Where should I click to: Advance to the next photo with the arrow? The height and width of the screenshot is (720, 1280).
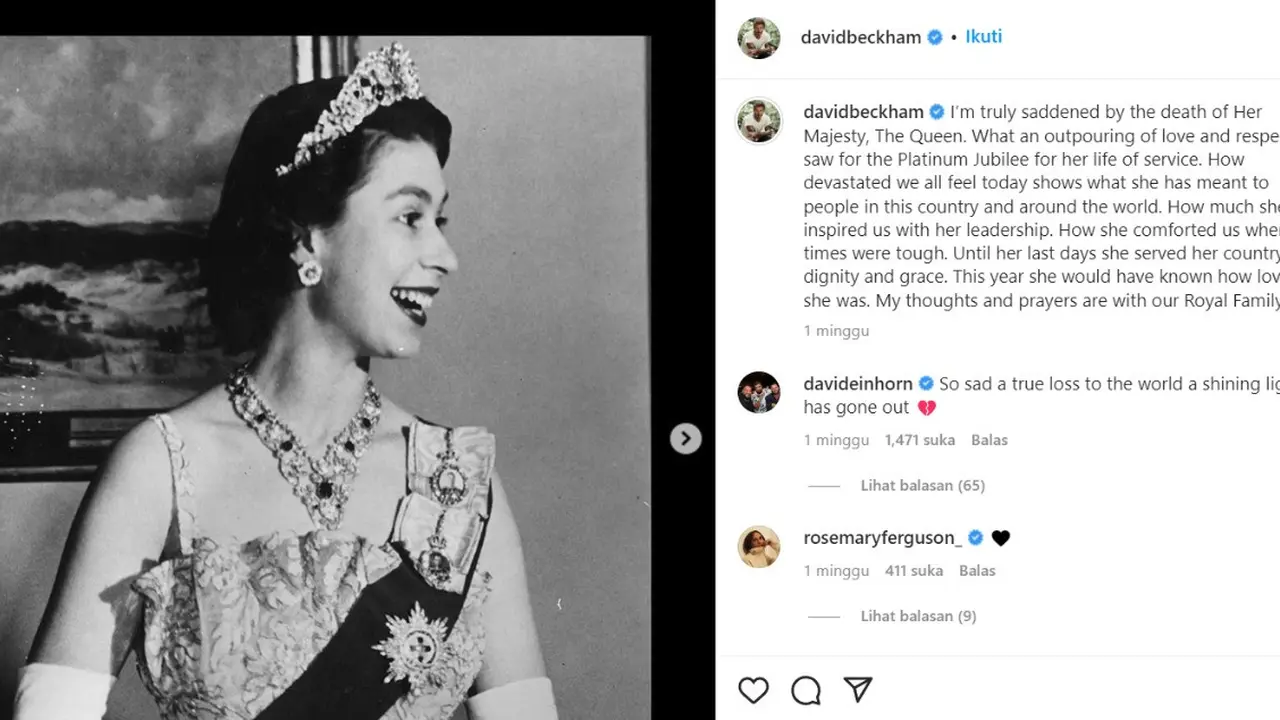click(x=685, y=438)
